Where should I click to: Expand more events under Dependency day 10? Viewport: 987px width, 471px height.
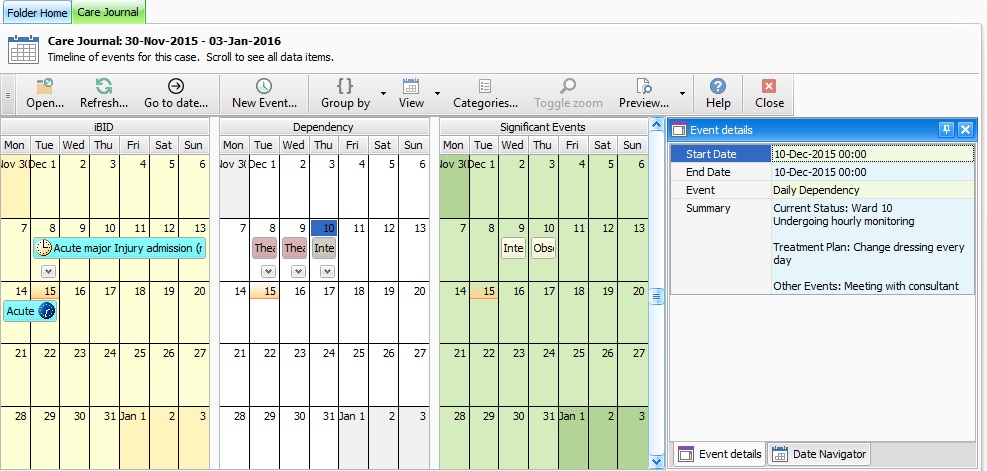tap(327, 271)
